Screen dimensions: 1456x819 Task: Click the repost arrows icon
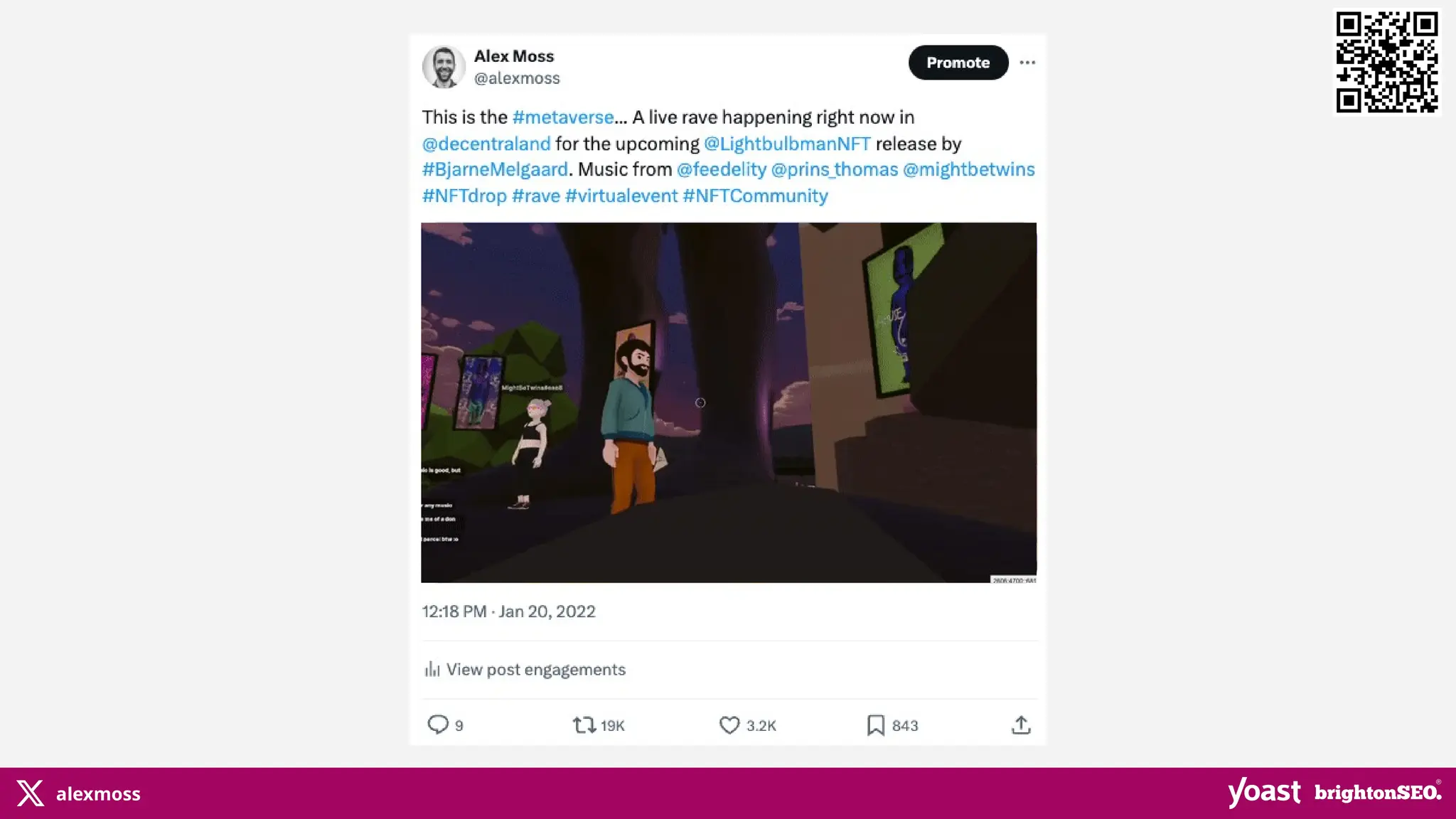click(584, 724)
